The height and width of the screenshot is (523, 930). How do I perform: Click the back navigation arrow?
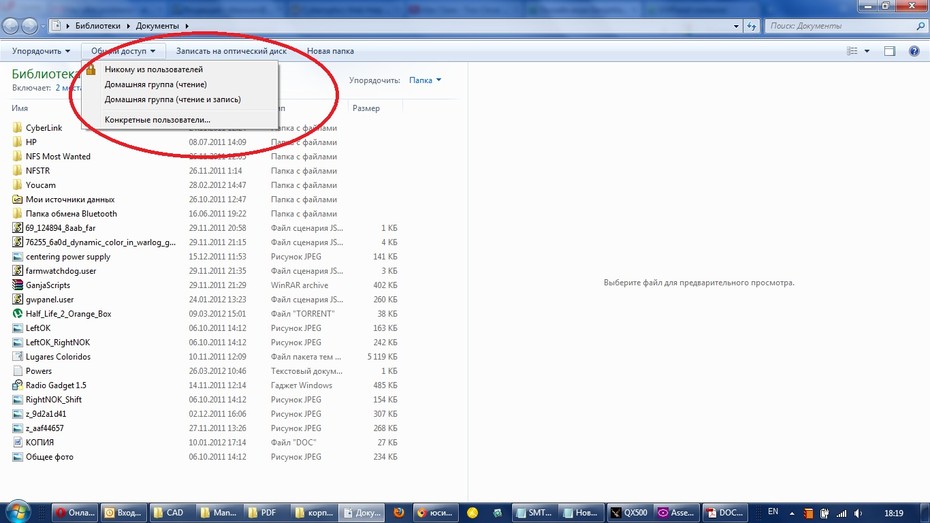point(11,26)
